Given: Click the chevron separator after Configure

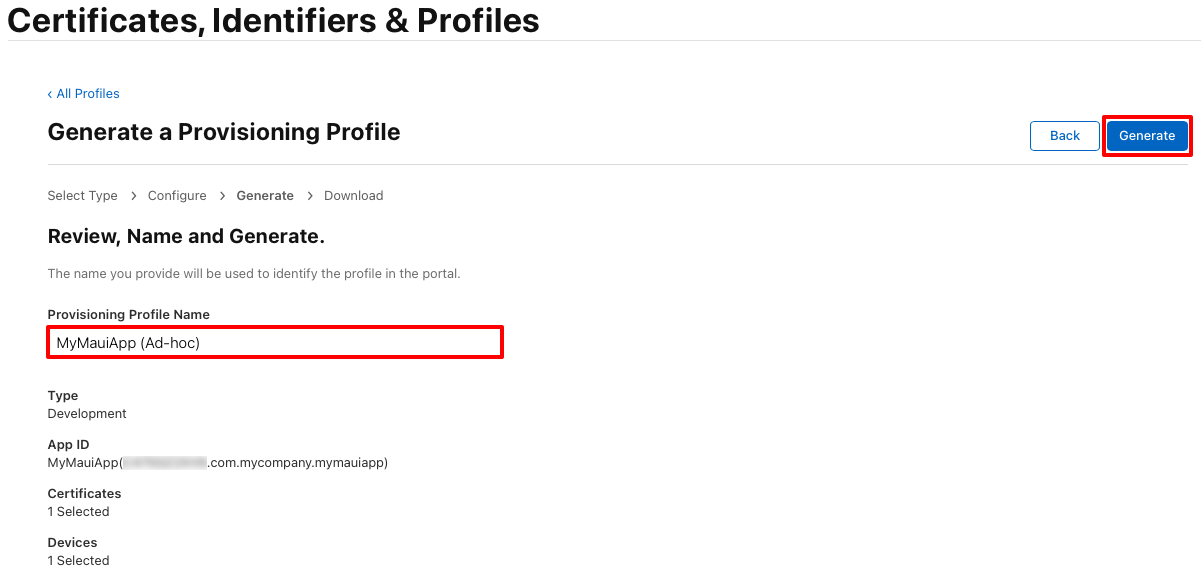Looking at the screenshot, I should 221,195.
